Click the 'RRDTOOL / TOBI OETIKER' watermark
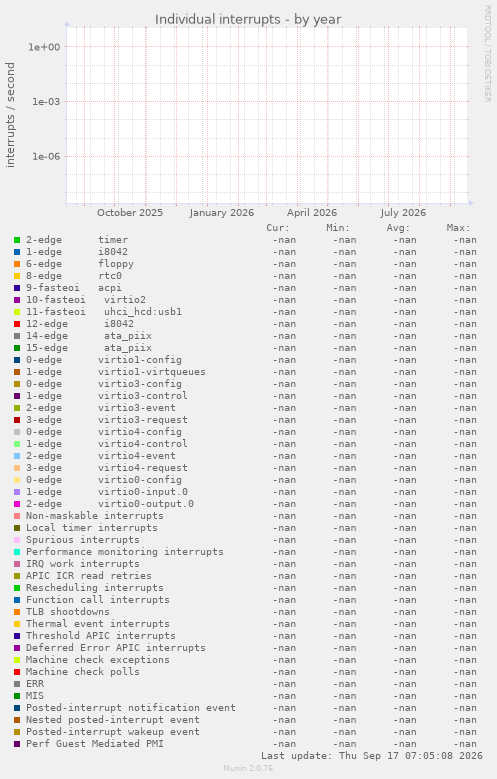 [488, 54]
